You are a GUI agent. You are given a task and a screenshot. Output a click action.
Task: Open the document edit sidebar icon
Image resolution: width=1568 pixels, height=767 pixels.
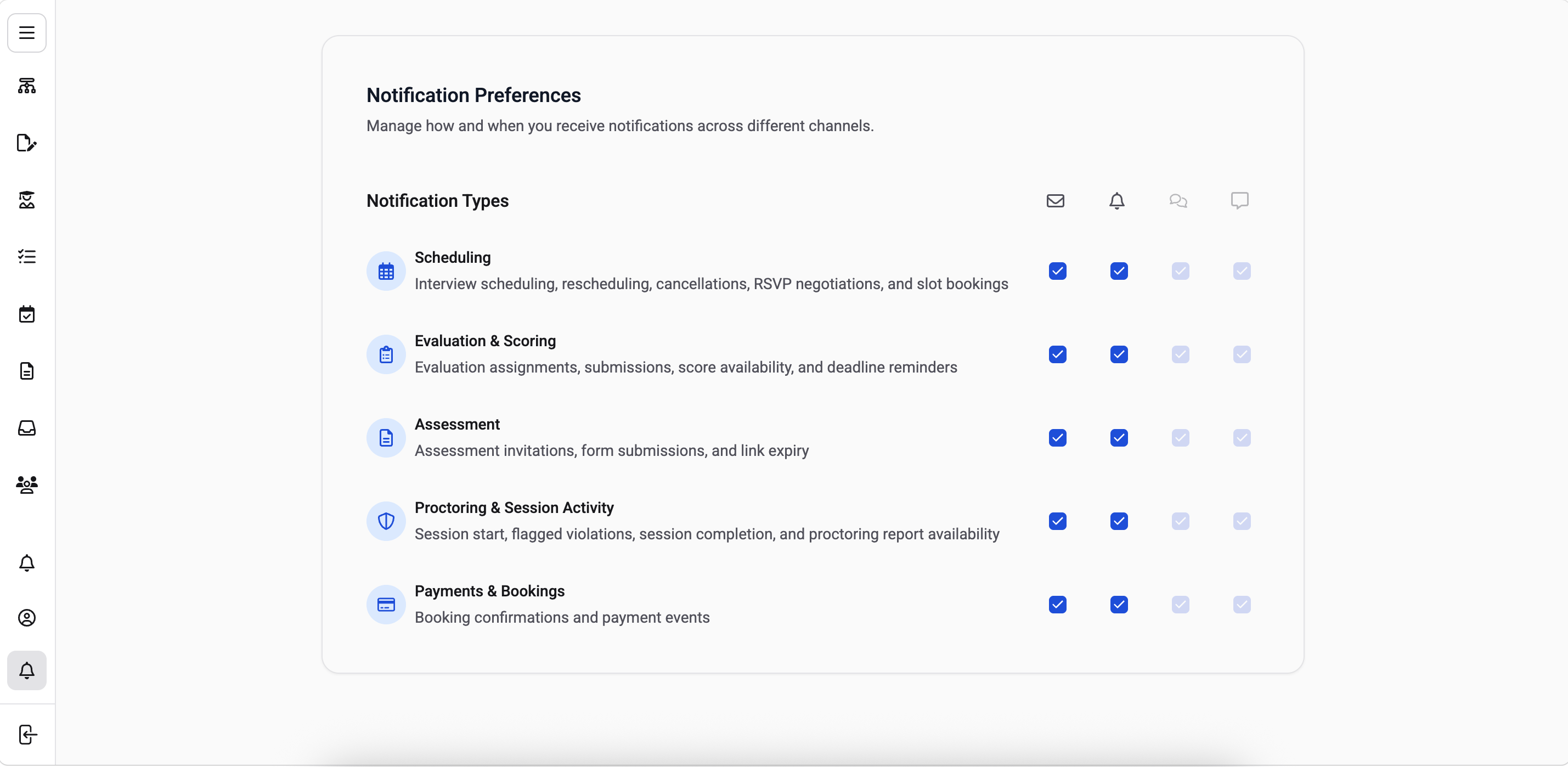[27, 143]
